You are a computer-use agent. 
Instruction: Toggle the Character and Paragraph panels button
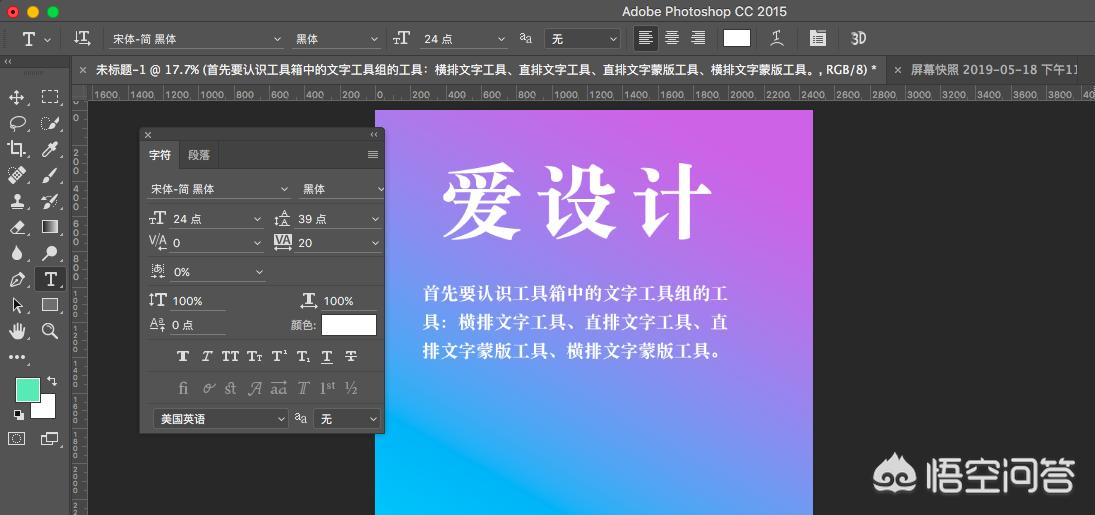click(818, 38)
